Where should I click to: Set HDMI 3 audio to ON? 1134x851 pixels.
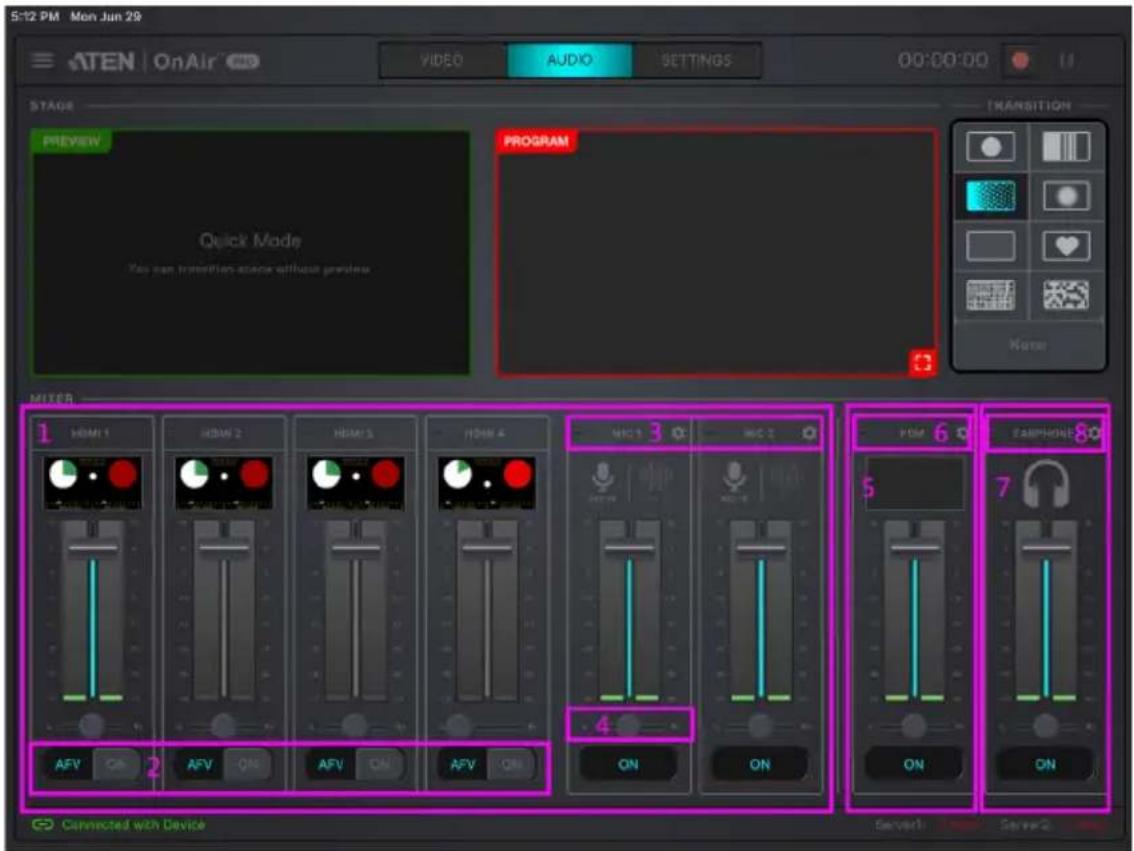(x=379, y=764)
